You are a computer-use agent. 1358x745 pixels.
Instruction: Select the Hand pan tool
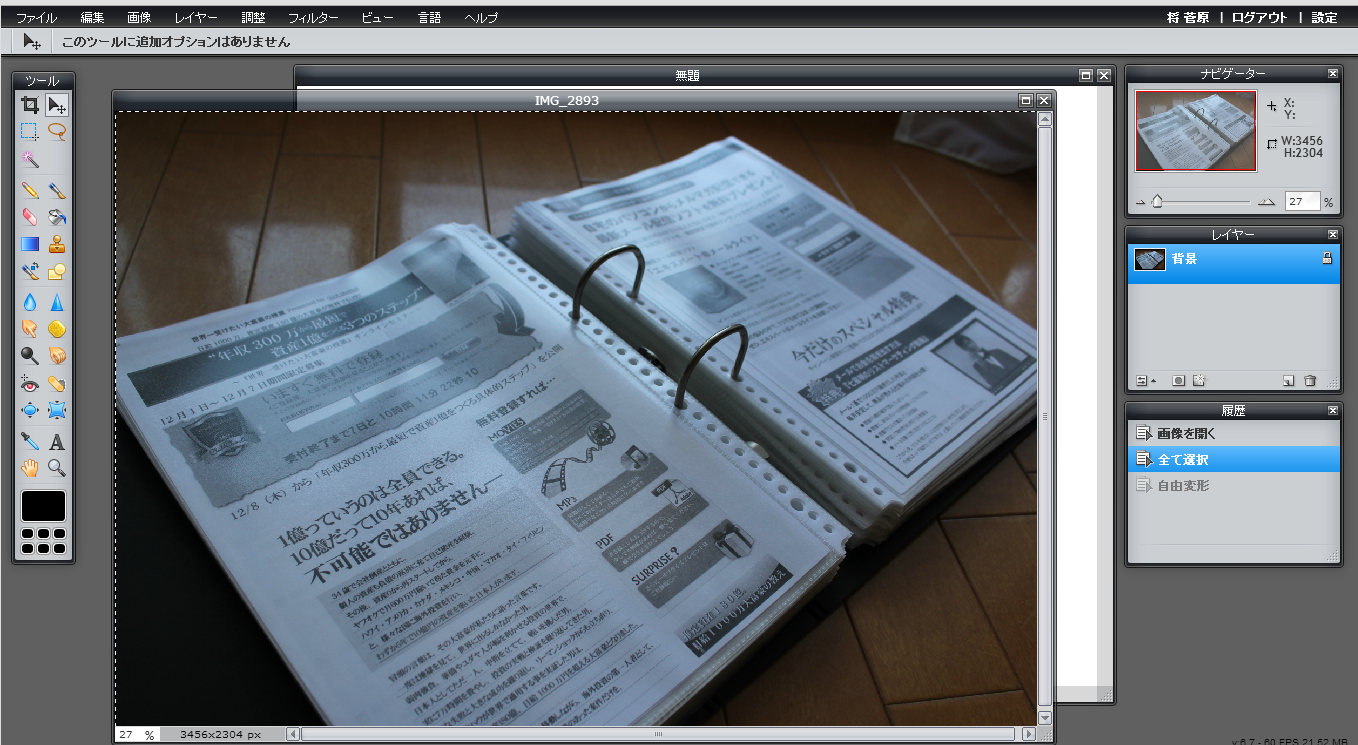(x=30, y=468)
